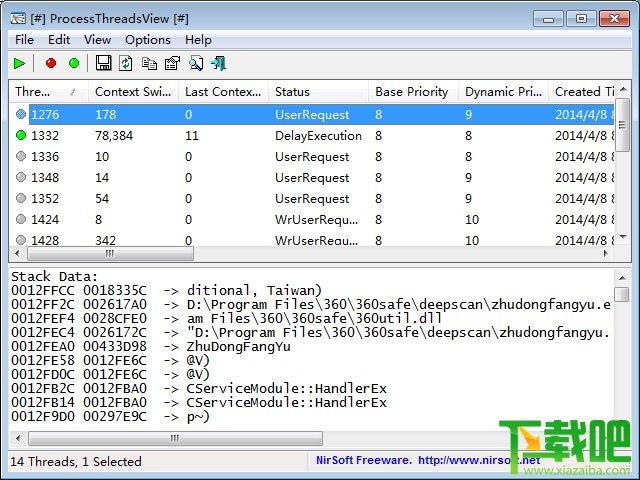Sort by Dynamic Priority column header
Viewport: 640px width, 480px height.
click(503, 92)
